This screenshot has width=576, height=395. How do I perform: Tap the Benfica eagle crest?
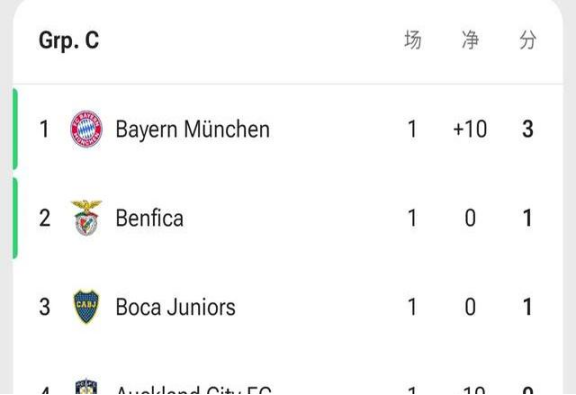(86, 218)
